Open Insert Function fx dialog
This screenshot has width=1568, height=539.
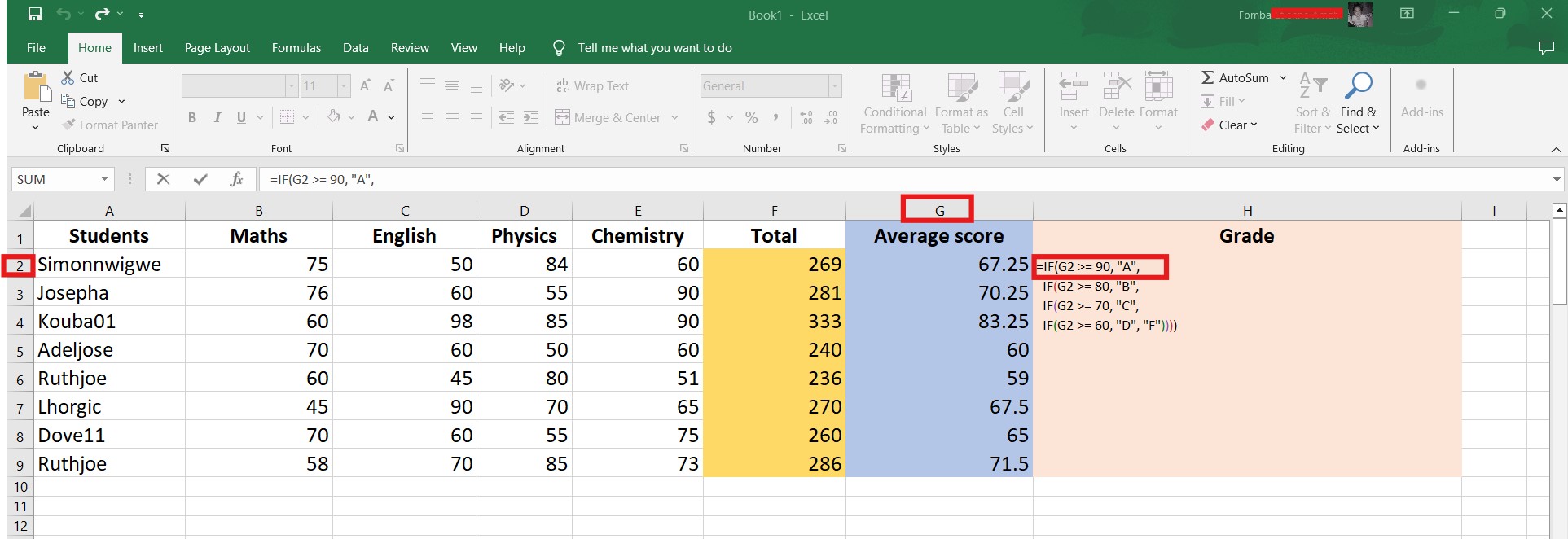tap(236, 179)
